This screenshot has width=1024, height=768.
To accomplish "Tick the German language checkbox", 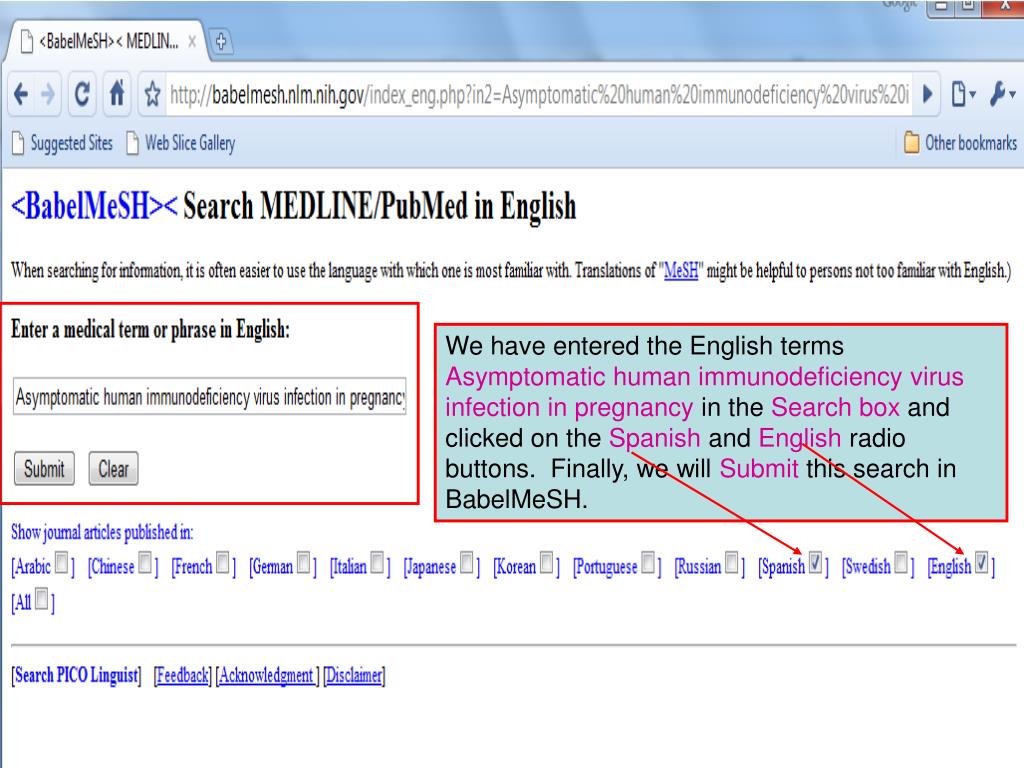I will 304,562.
